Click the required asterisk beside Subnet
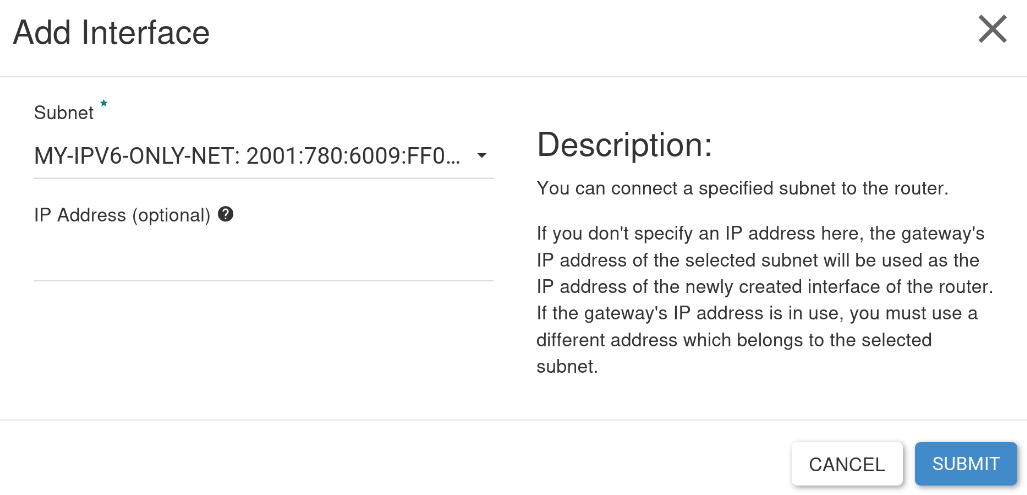This screenshot has height=495, width=1027. tap(103, 103)
